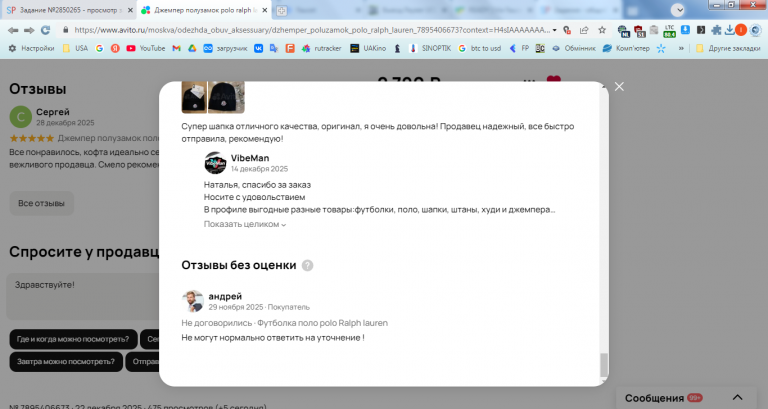Open the Футболка поло polo Ralph lauren item link
Viewport: 768px width, 409px height.
click(x=322, y=323)
